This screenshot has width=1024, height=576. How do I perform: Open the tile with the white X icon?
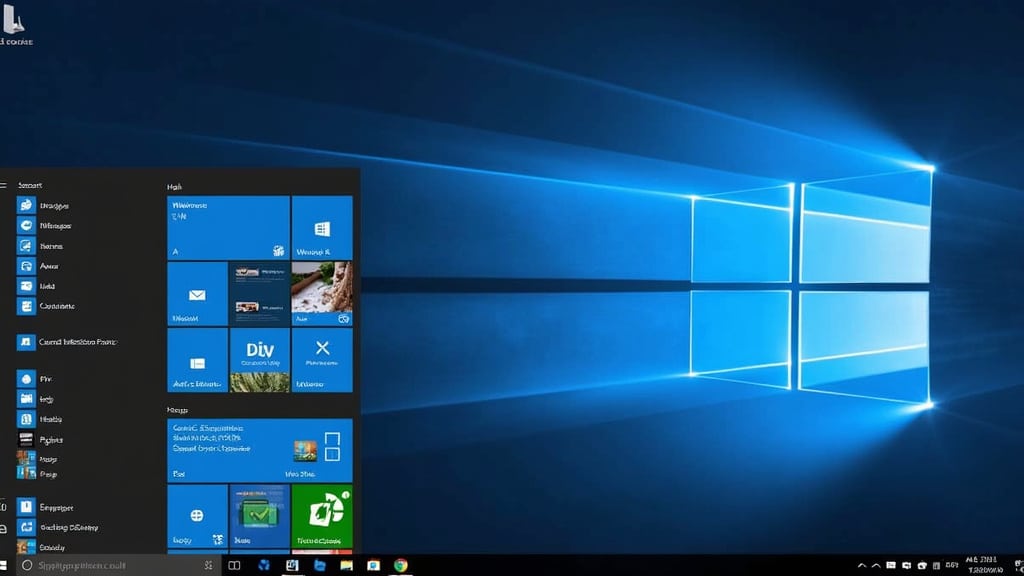[x=322, y=360]
